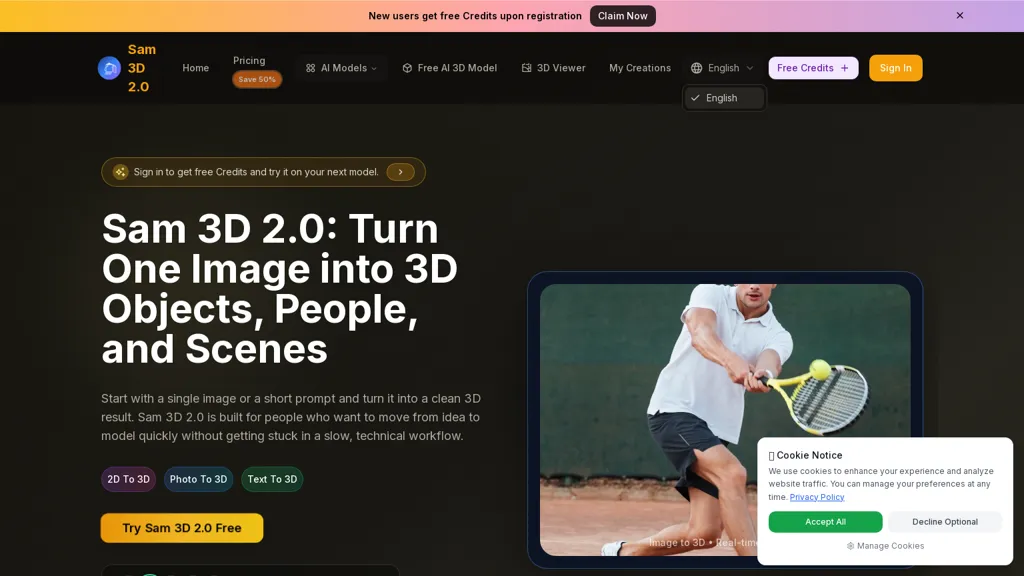Click the cube icon beside Free AI 3D Model
Viewport: 1024px width, 576px height.
coord(407,68)
